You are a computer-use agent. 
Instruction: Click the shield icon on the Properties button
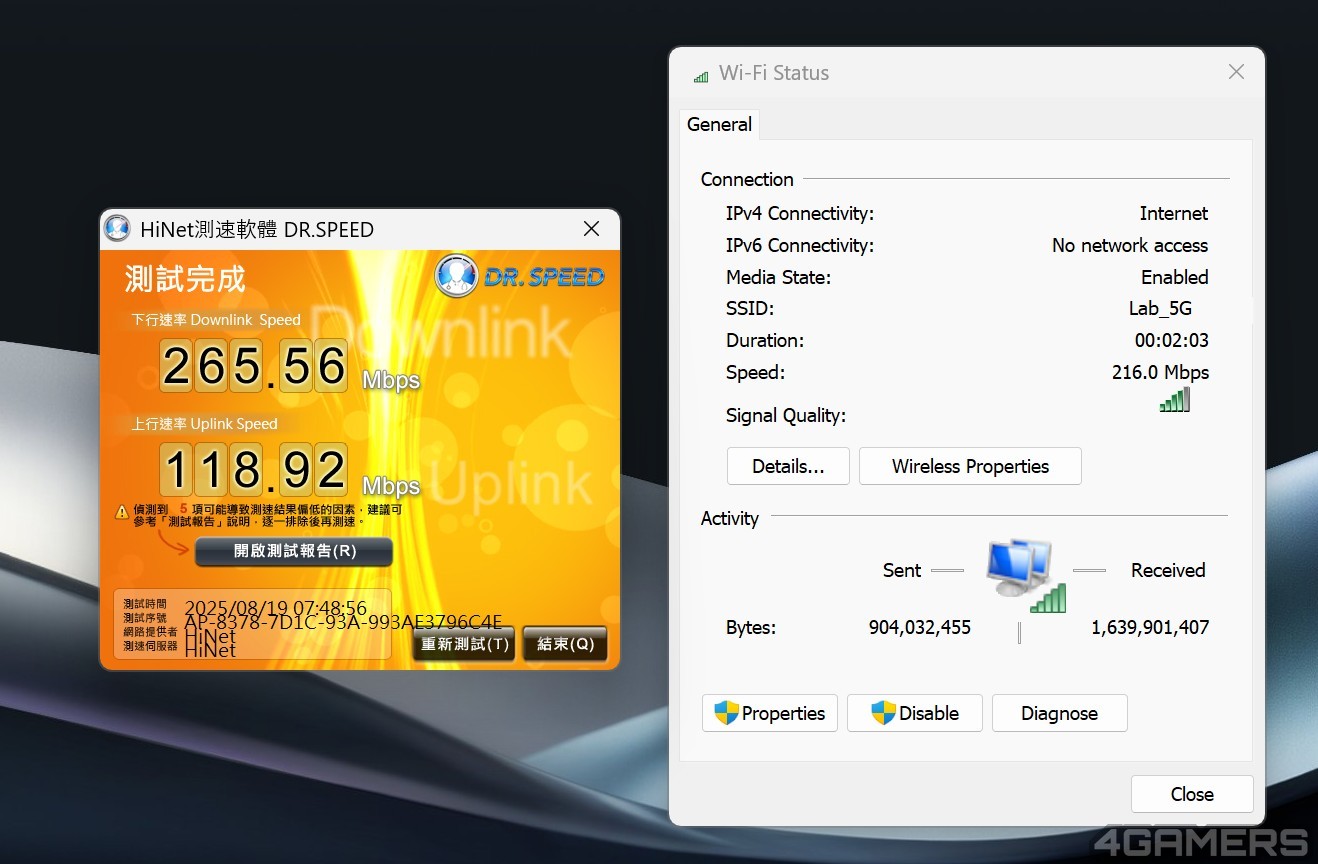[x=727, y=713]
